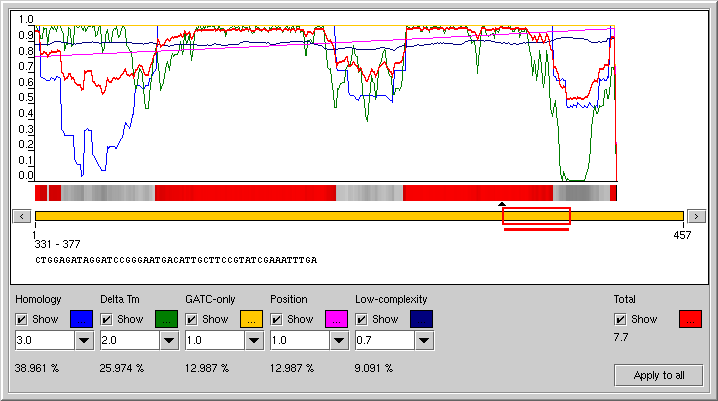Click the right scroll arrow of sequence bar
The image size is (718, 401).
[x=696, y=216]
